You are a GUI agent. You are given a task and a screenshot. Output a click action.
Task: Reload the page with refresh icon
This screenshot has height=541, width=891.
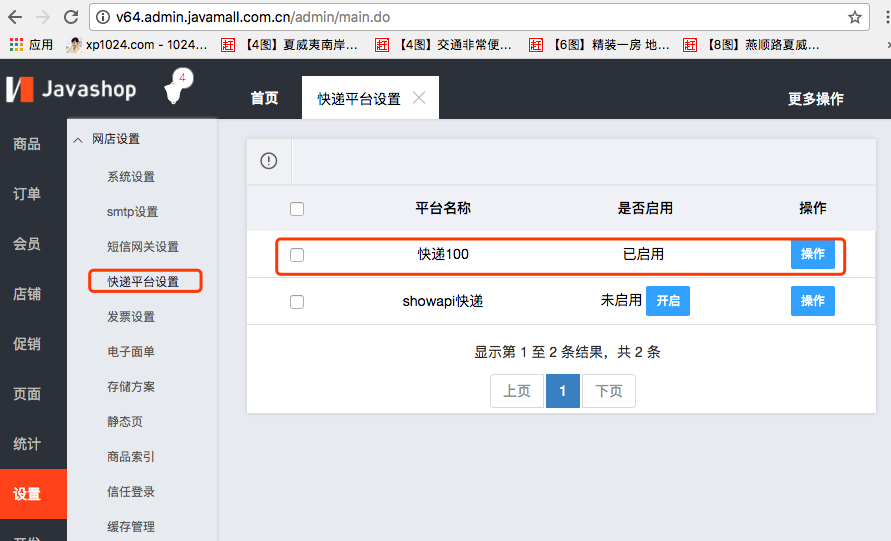[x=71, y=17]
